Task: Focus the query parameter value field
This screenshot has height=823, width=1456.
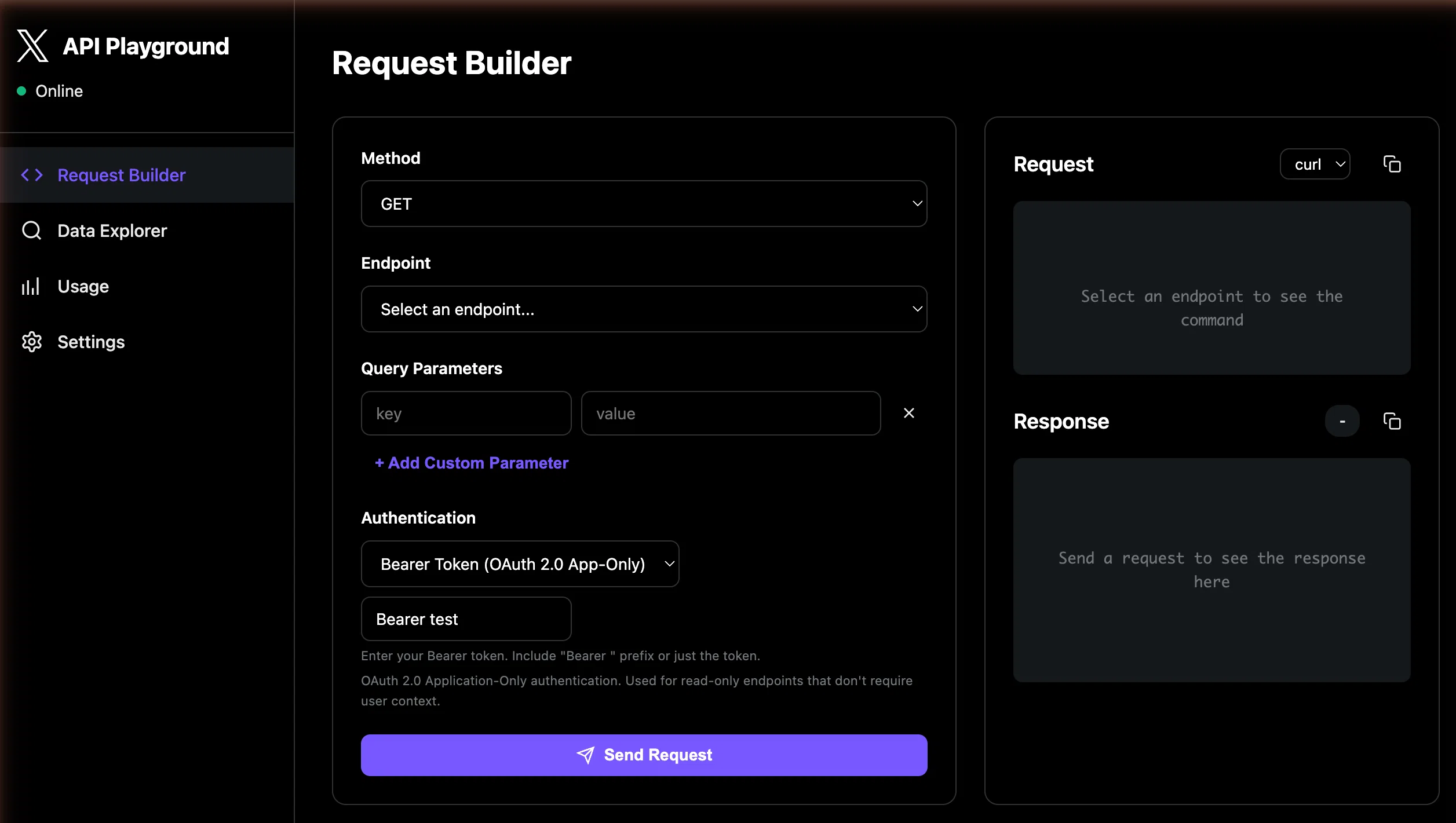Action: tap(731, 414)
